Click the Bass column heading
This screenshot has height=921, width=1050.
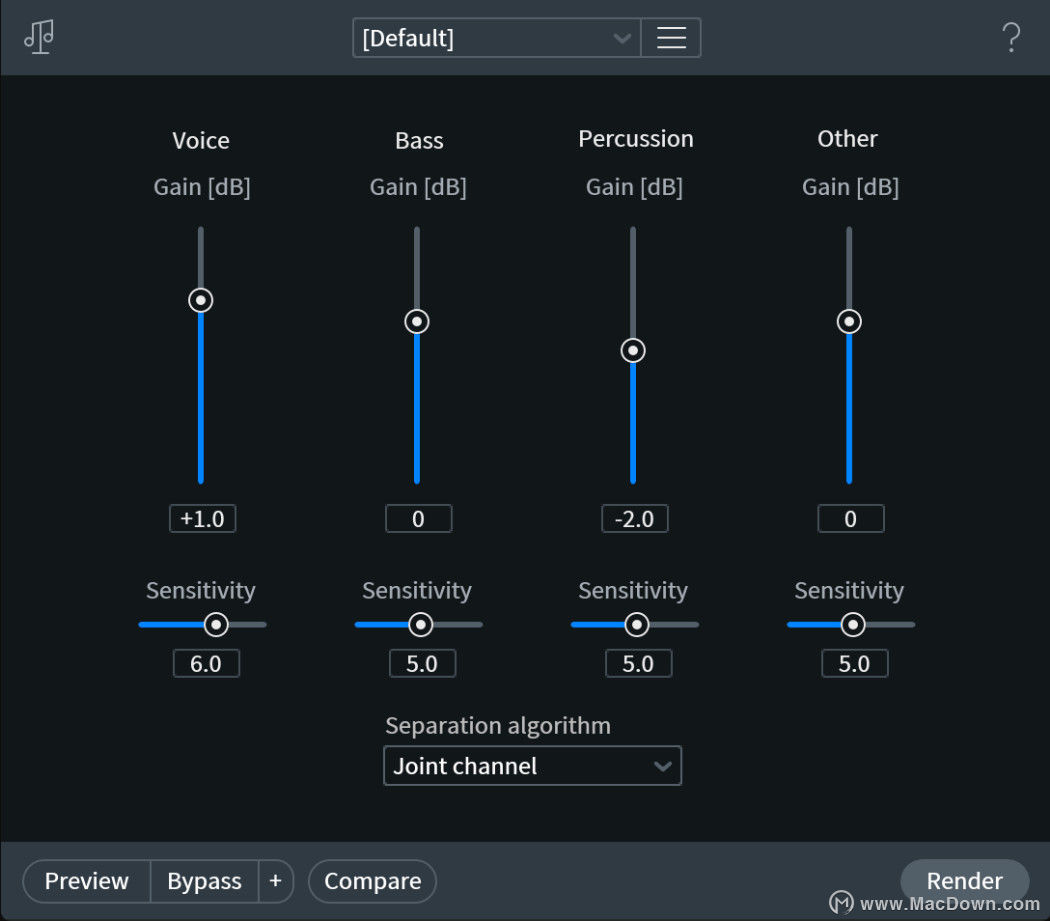point(419,141)
